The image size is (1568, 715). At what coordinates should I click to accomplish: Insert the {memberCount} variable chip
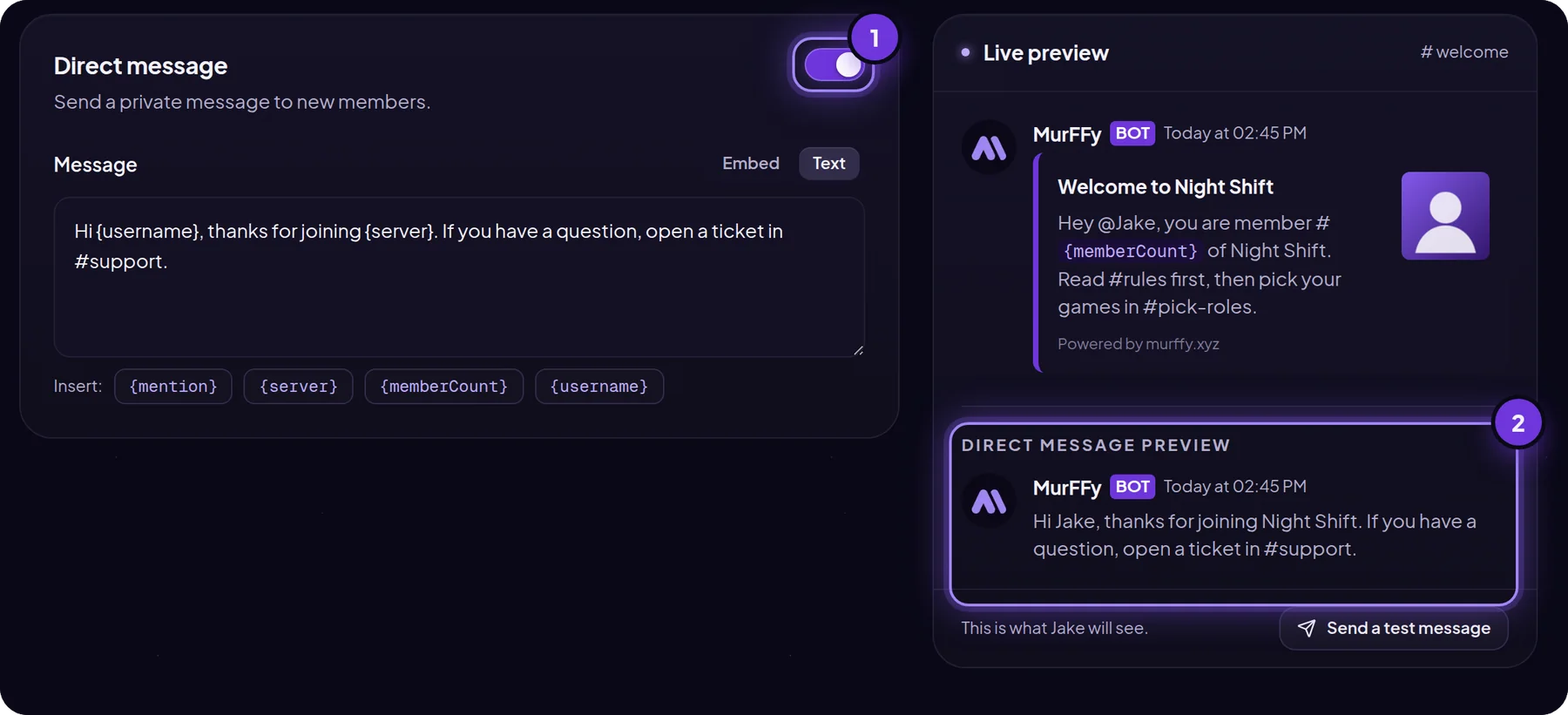pos(443,387)
